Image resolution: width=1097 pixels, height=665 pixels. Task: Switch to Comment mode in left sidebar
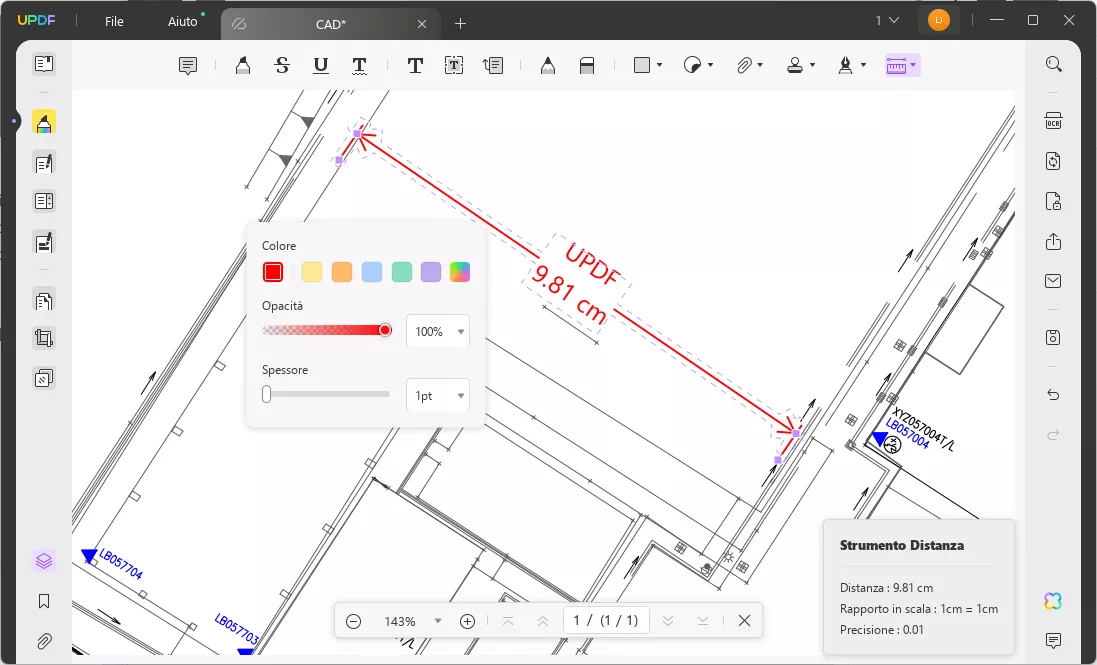tap(44, 123)
